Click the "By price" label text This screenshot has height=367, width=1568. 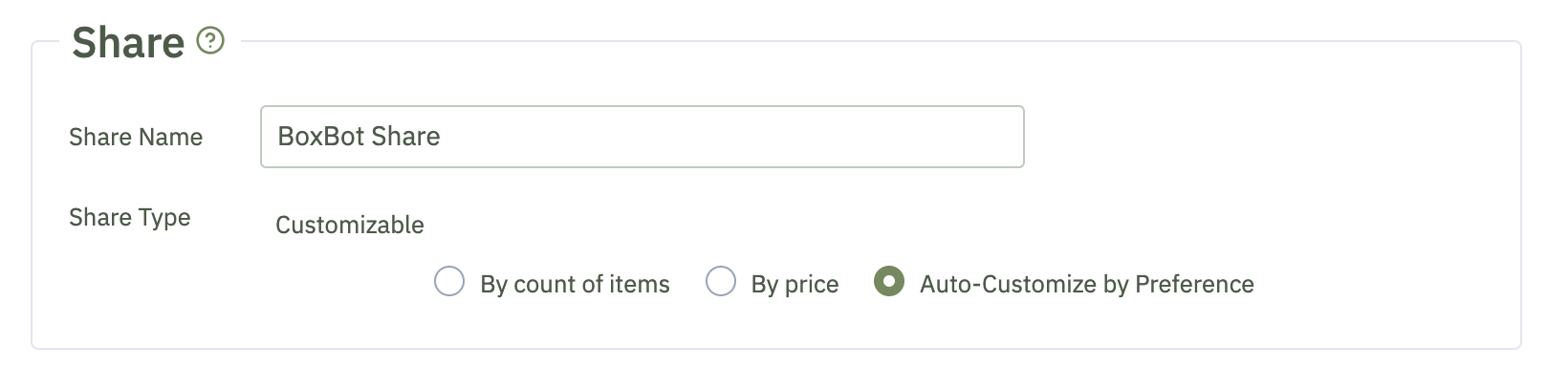pyautogui.click(x=795, y=284)
